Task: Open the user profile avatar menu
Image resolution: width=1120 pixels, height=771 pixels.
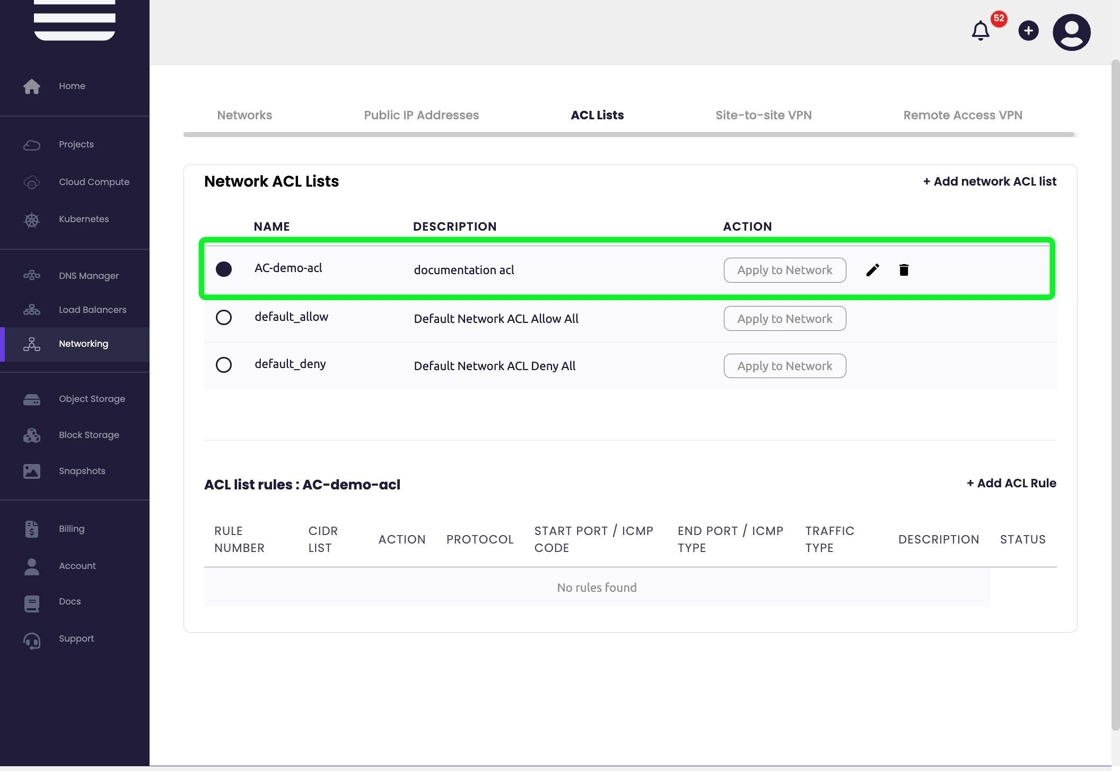Action: pyautogui.click(x=1071, y=32)
